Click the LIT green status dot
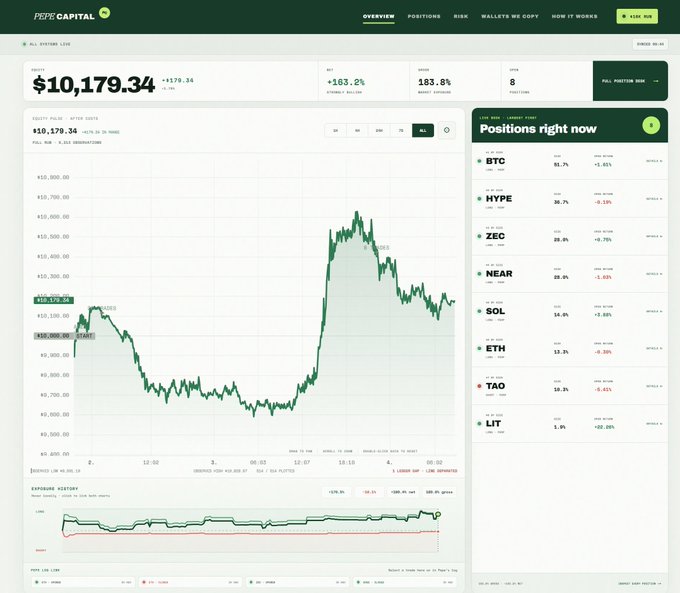The image size is (680, 593). [x=479, y=424]
